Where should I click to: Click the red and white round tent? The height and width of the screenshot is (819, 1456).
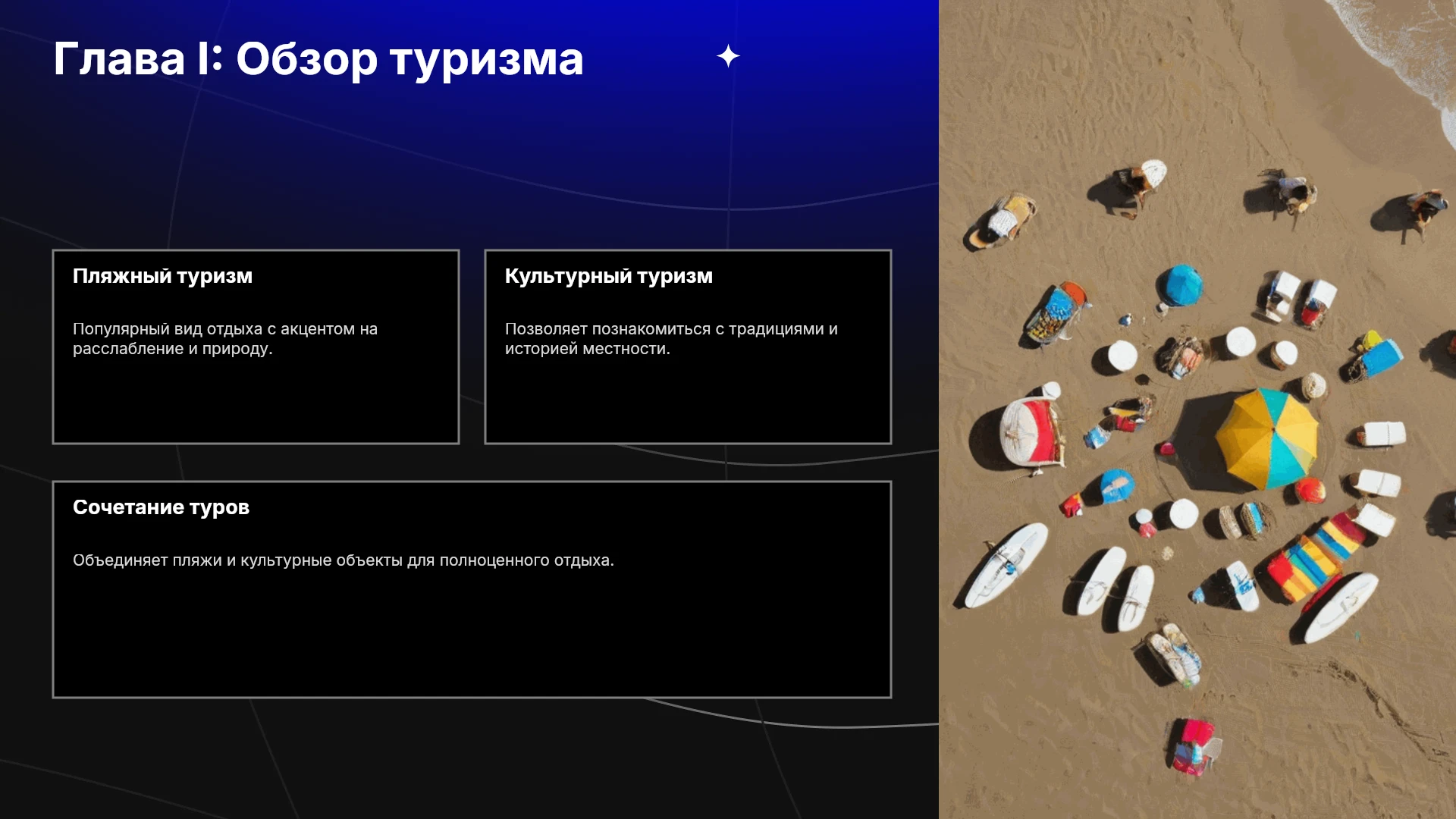click(x=1030, y=431)
